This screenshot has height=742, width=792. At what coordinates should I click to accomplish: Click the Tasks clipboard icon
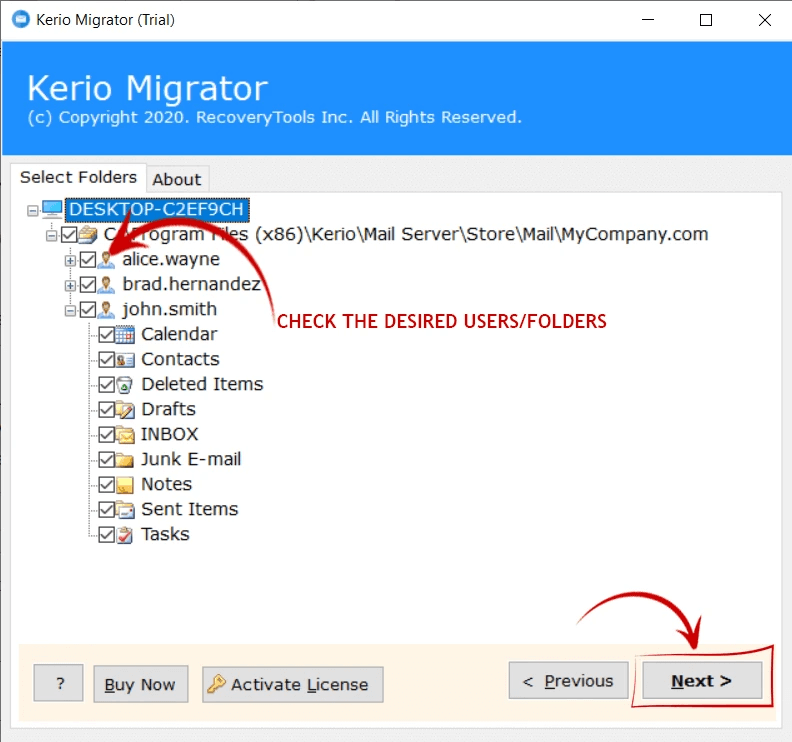(125, 535)
